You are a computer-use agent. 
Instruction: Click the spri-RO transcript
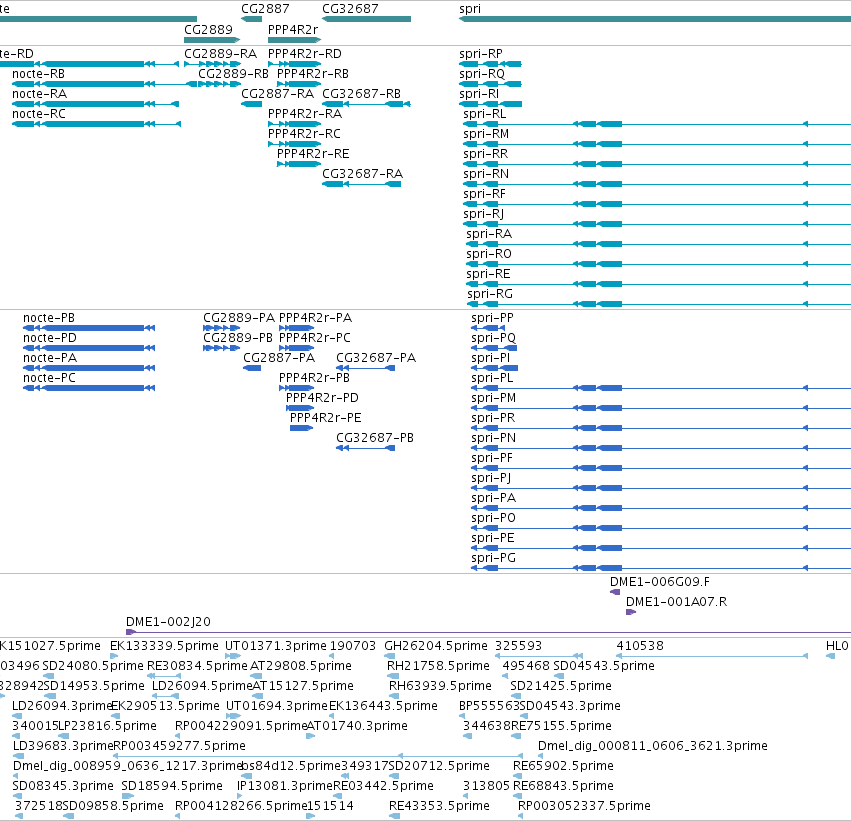658,264
